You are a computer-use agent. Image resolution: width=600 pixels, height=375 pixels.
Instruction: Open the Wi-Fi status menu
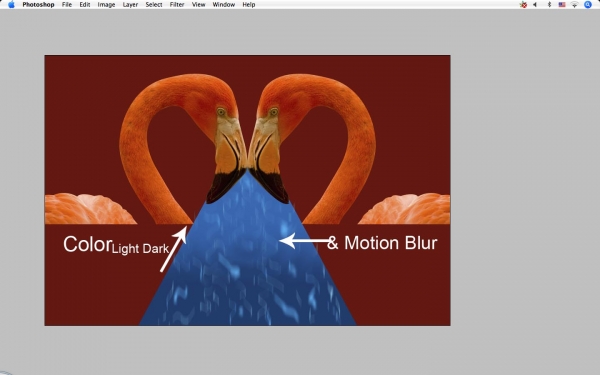[x=574, y=5]
